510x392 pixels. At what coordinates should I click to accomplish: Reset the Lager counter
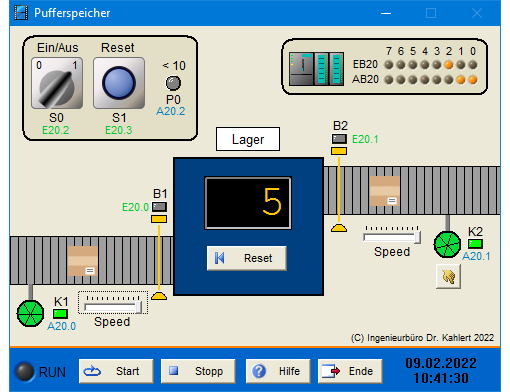tap(247, 258)
